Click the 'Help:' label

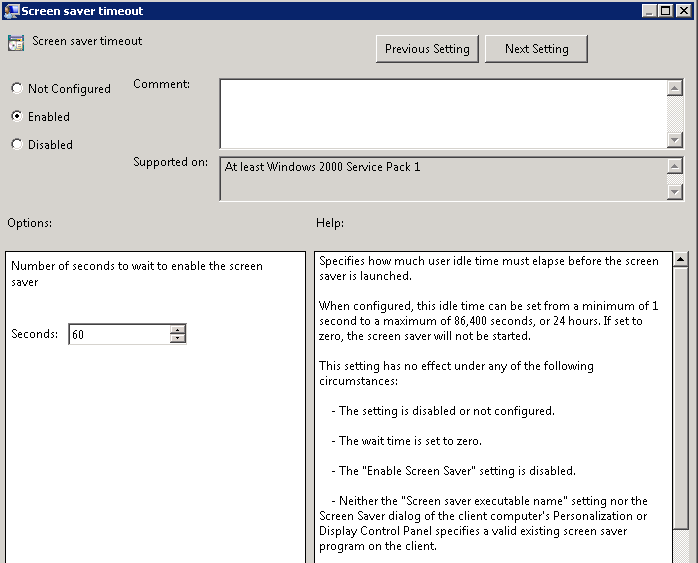tap(330, 223)
